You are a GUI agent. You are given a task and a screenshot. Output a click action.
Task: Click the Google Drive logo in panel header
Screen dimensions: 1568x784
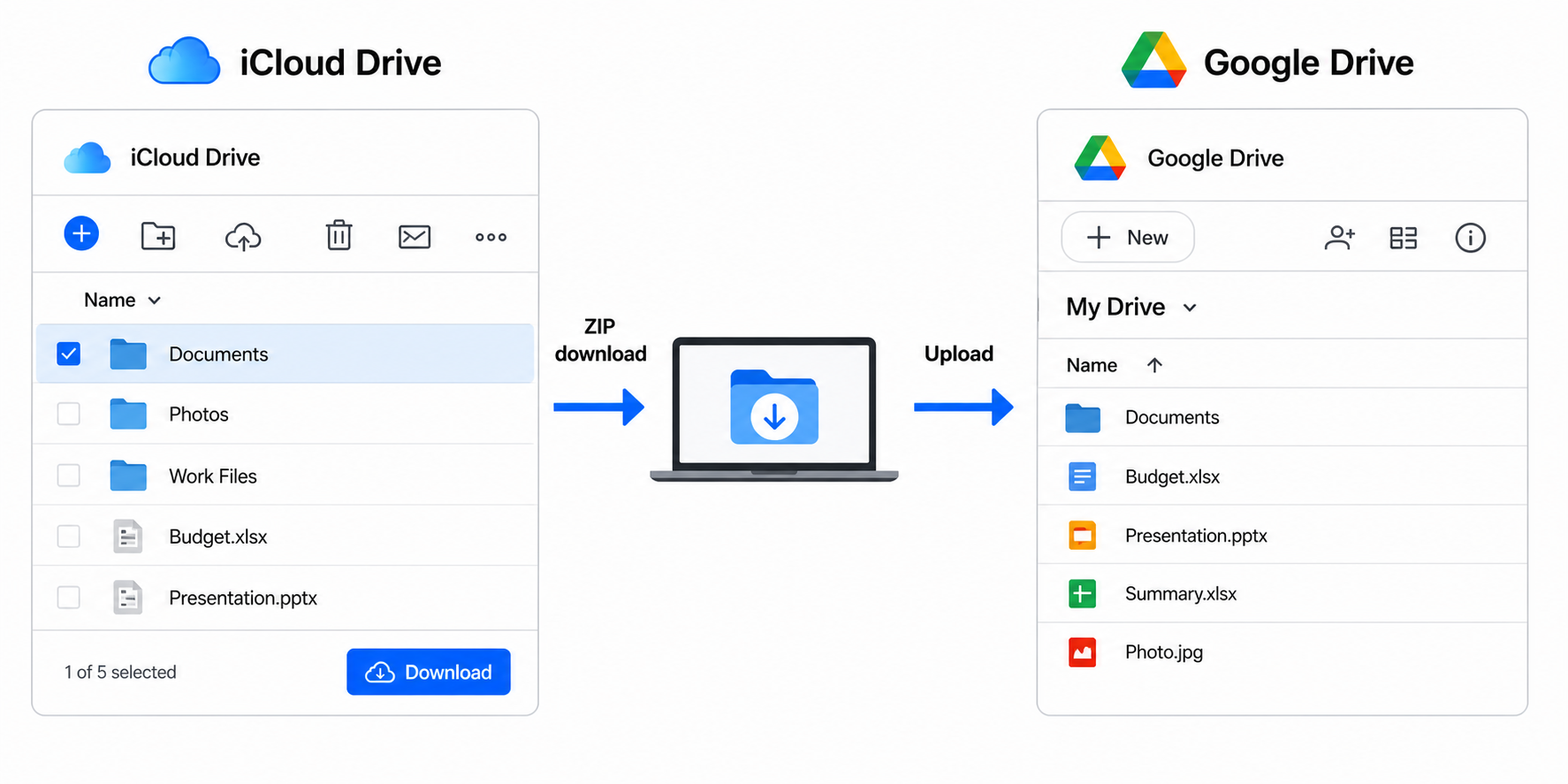point(1100,158)
